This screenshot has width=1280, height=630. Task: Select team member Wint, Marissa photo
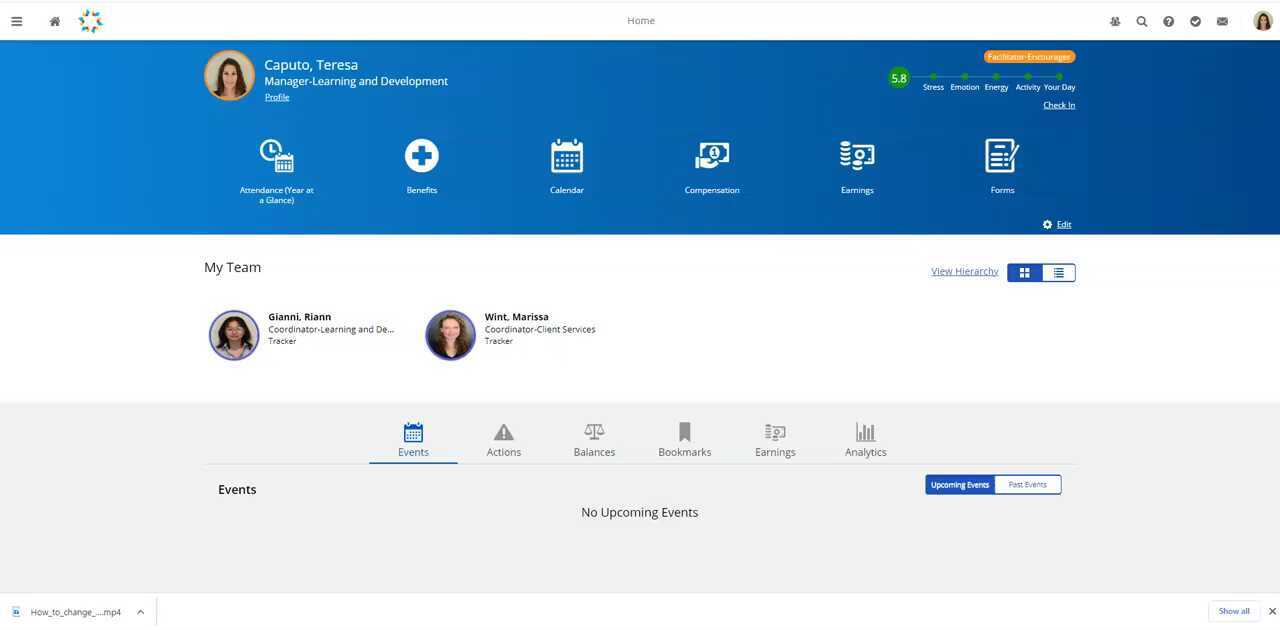coord(450,335)
